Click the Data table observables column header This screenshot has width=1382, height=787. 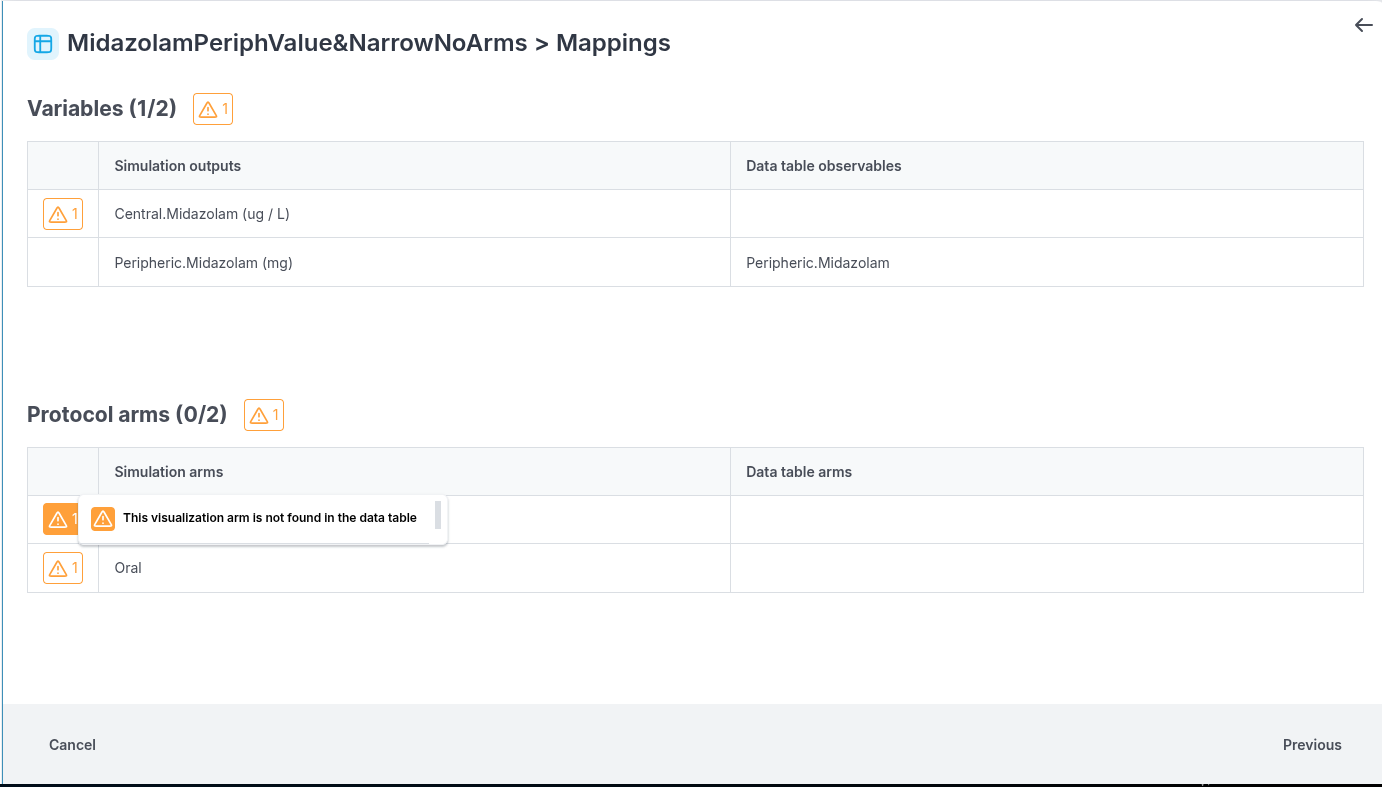pos(823,166)
